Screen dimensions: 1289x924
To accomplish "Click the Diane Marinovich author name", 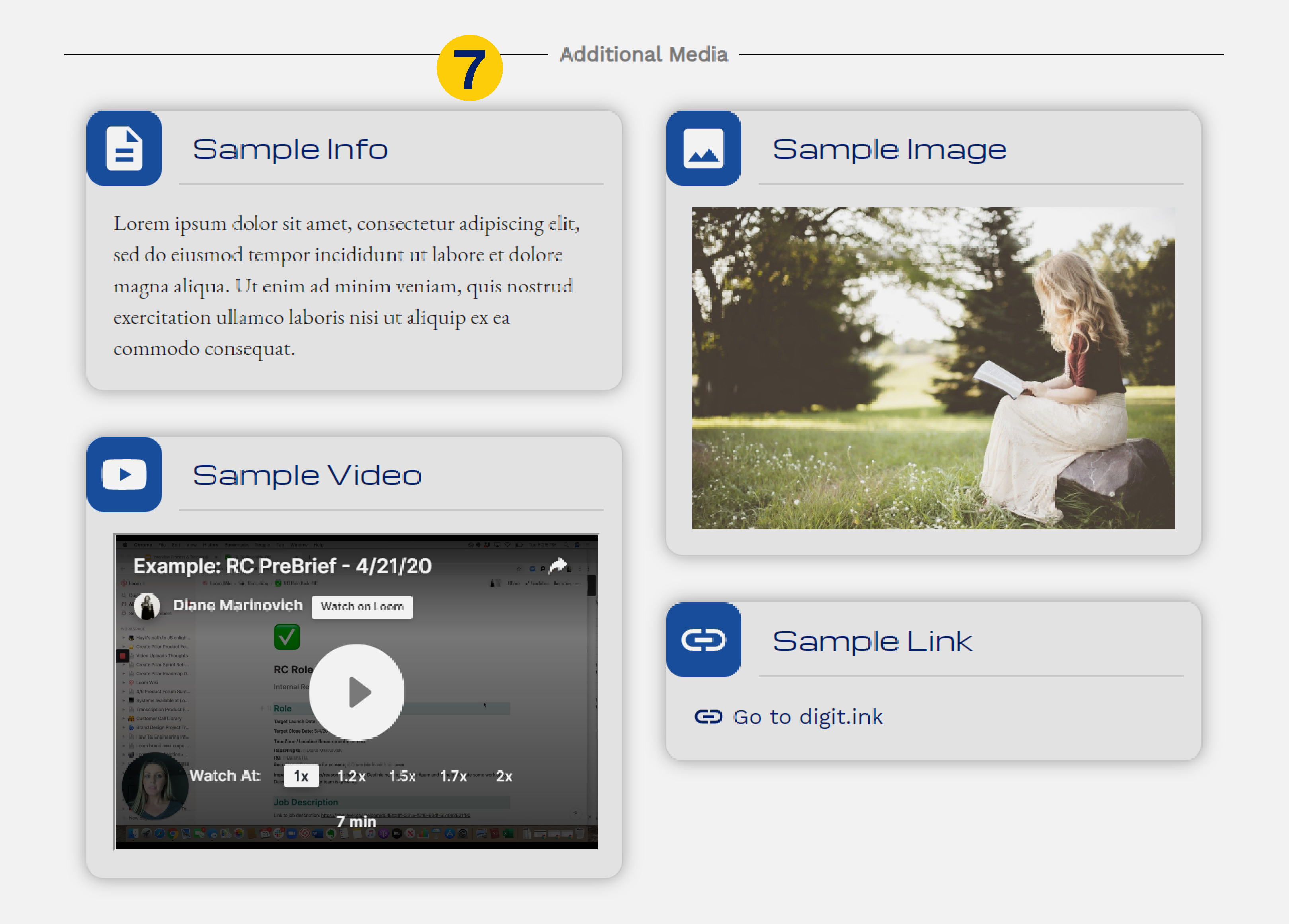I will coord(238,605).
